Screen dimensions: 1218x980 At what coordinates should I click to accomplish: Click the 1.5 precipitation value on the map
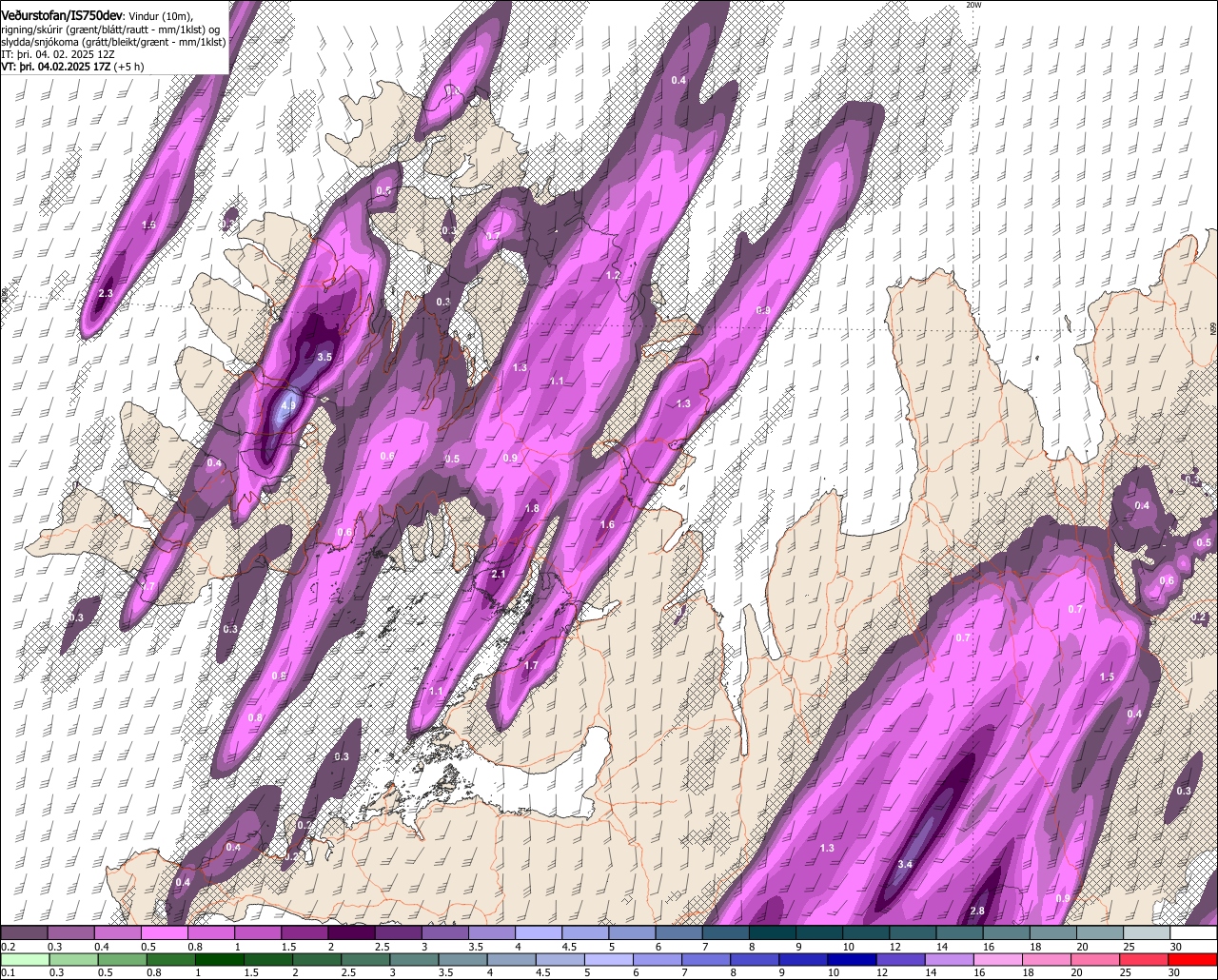1107,676
